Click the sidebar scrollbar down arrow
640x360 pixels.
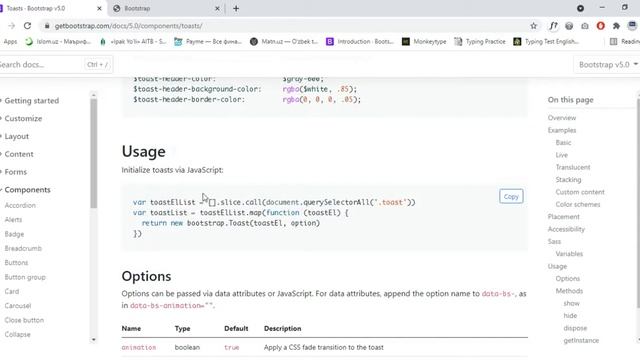point(94,340)
